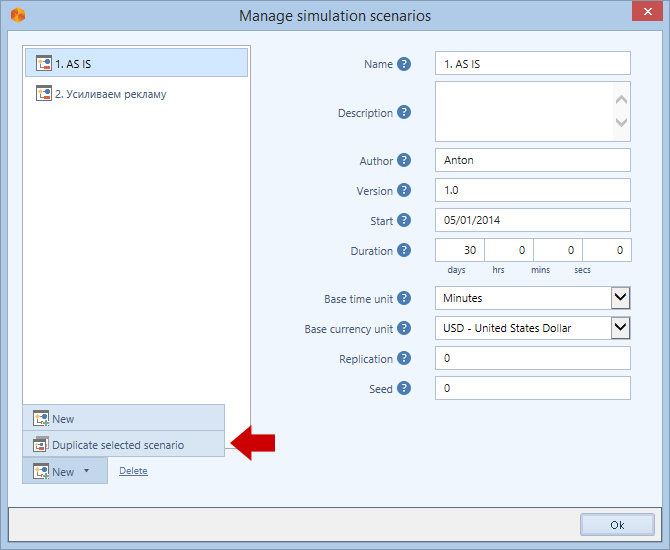Click the Author input field

click(x=533, y=160)
